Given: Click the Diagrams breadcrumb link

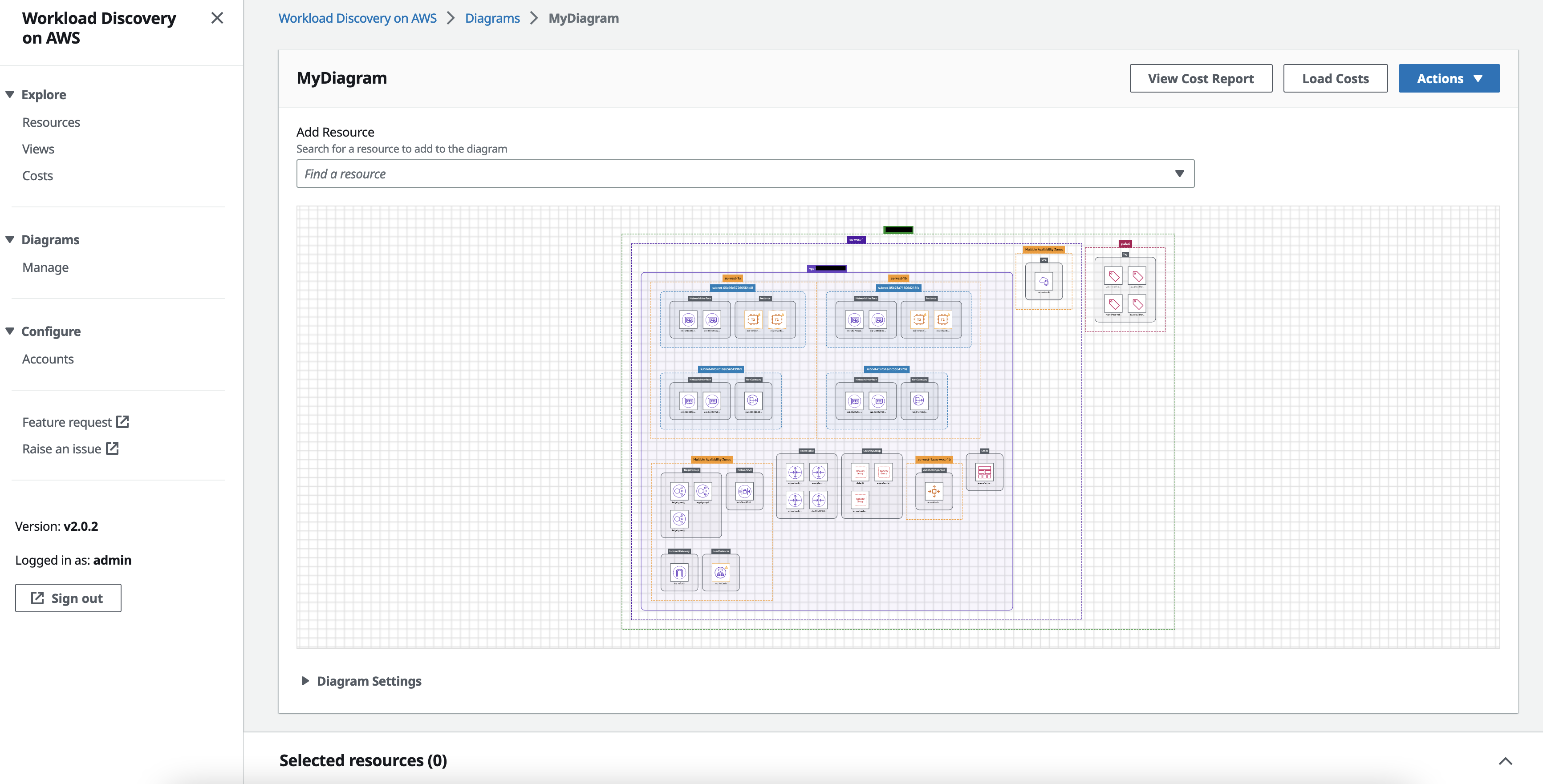Looking at the screenshot, I should tap(492, 18).
